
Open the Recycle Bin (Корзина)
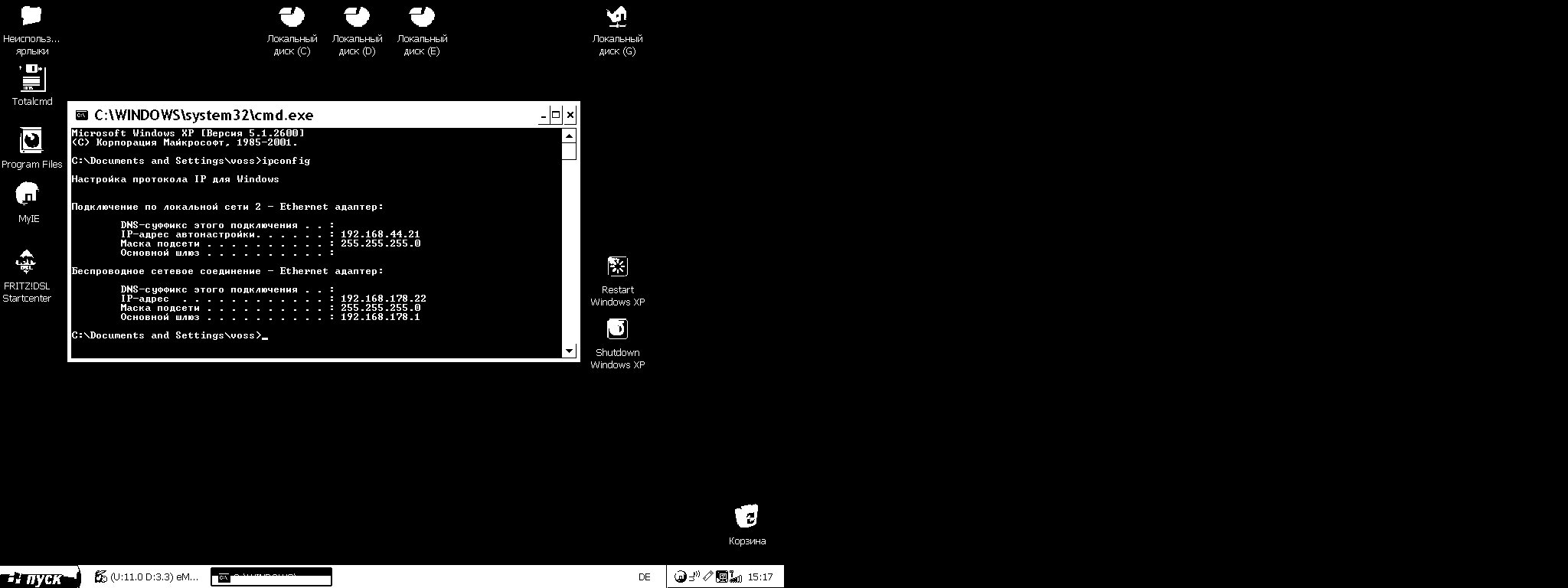click(746, 517)
